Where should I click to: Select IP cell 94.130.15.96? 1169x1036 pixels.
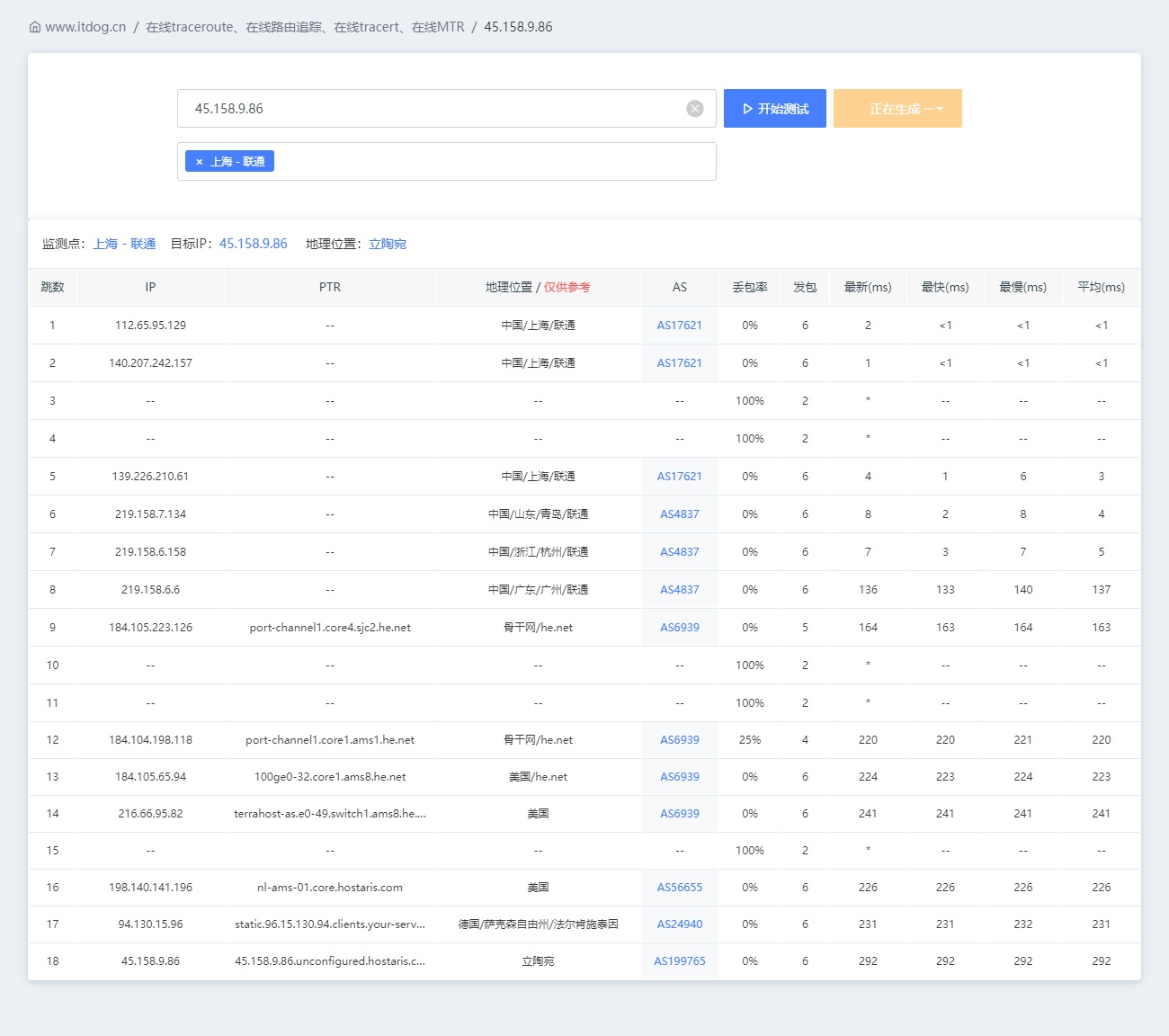tap(150, 924)
